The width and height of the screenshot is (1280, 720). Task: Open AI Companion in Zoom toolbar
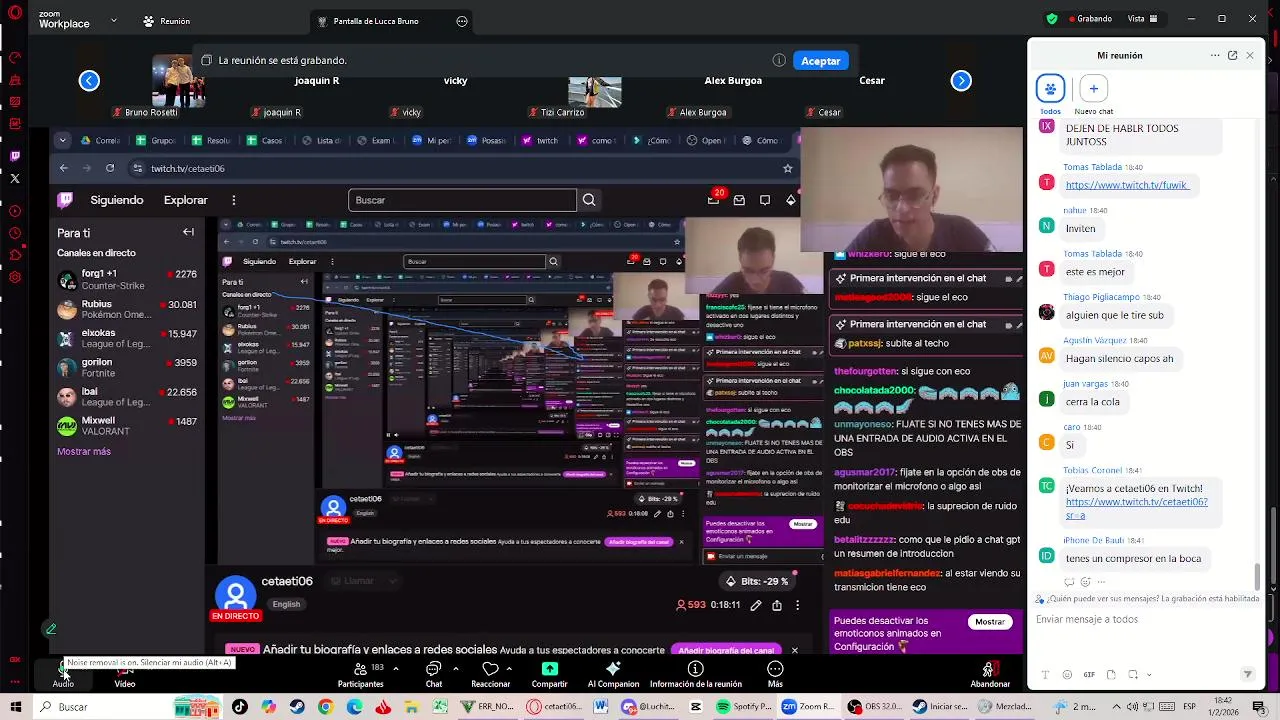[x=613, y=674]
